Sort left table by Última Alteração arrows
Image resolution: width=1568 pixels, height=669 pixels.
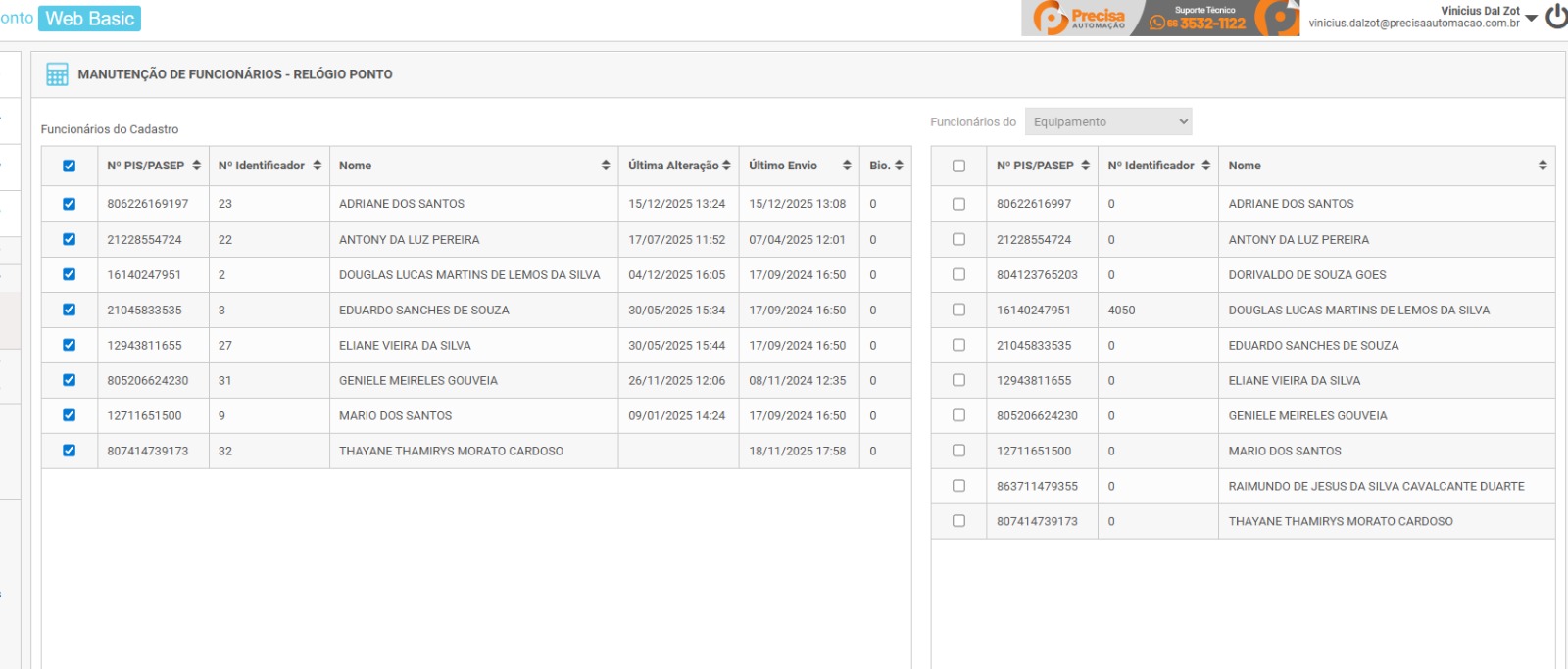726,166
